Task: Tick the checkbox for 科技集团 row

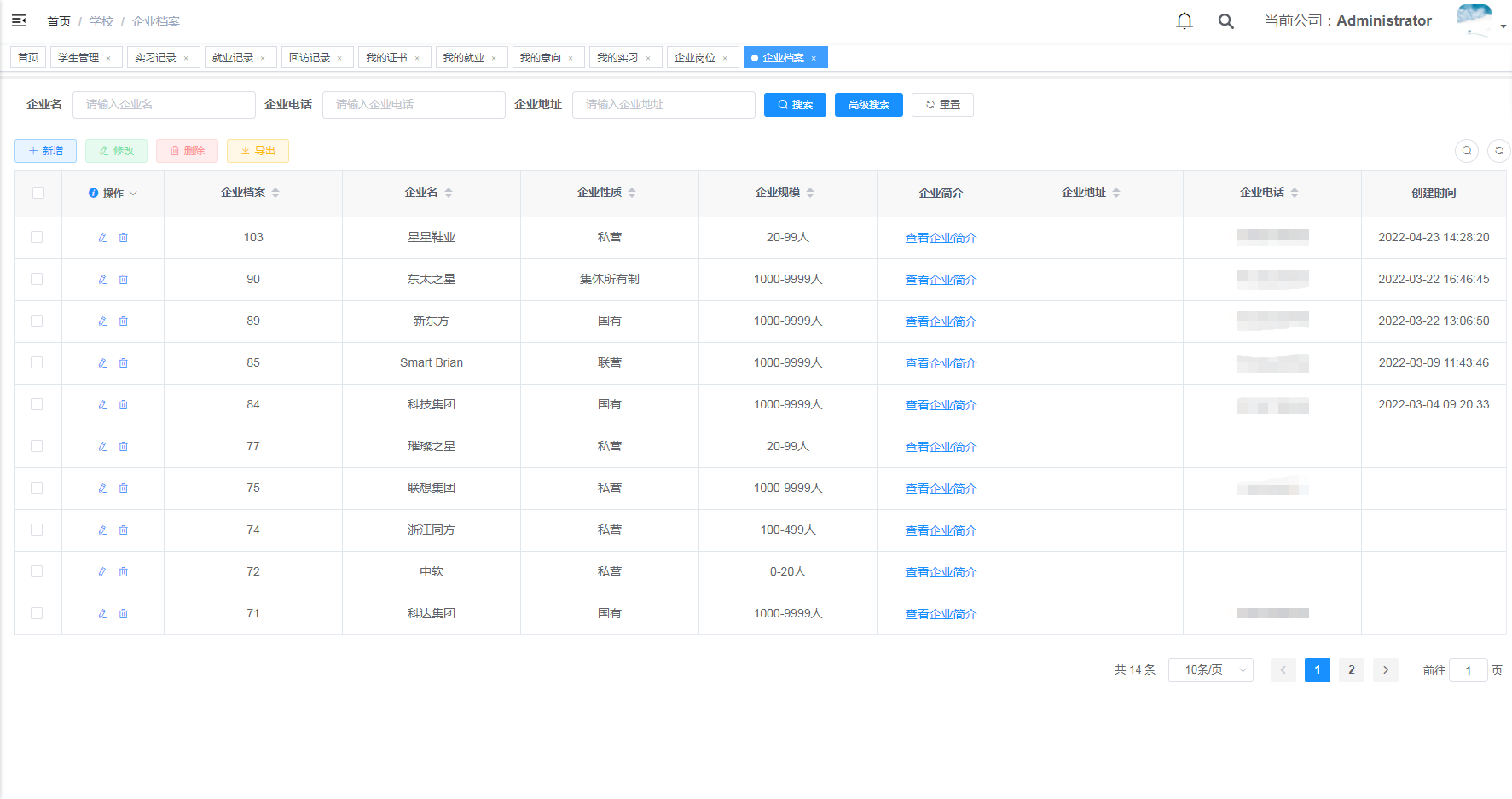Action: pos(37,404)
